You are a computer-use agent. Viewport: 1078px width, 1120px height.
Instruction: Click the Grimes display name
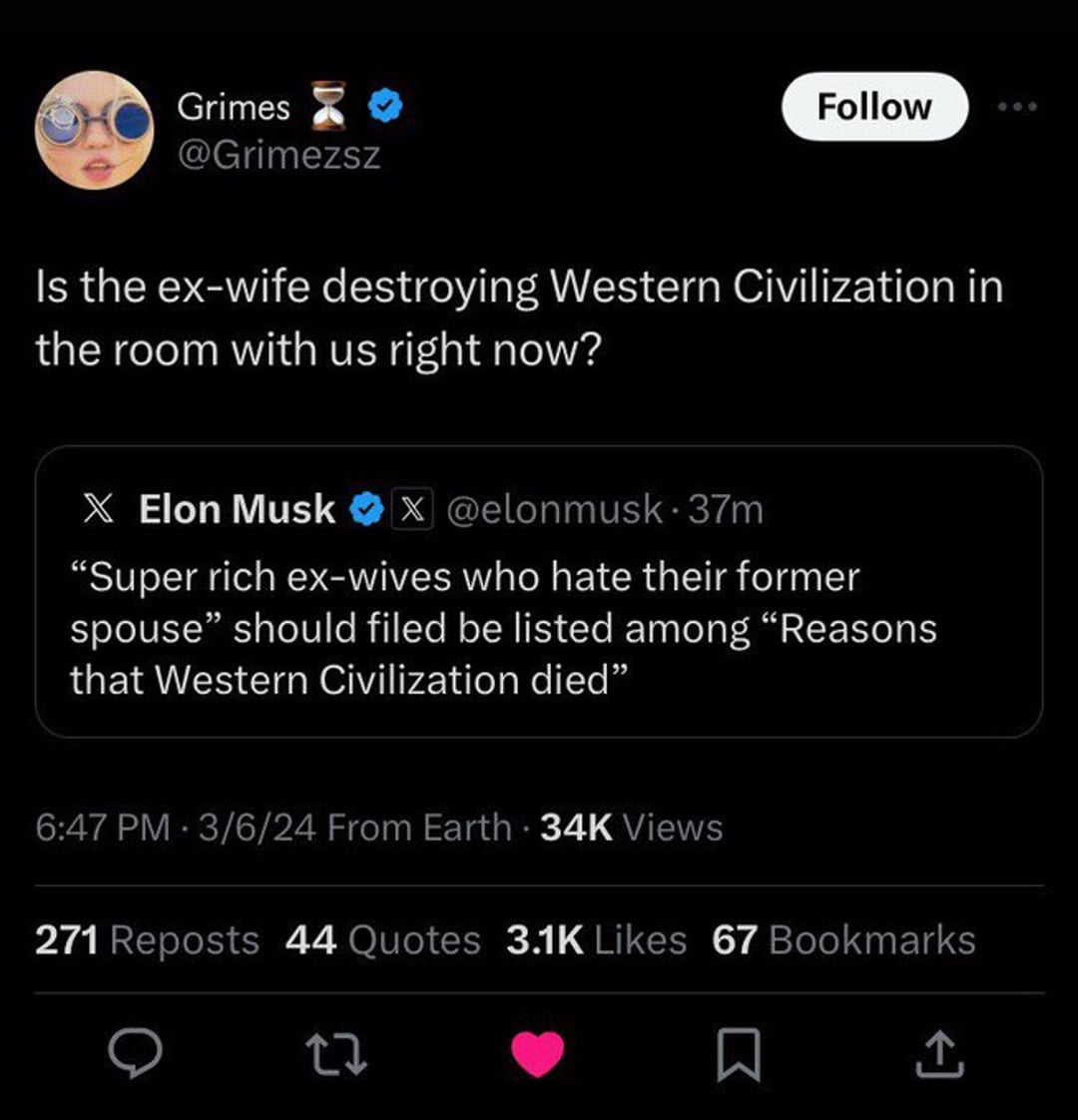234,106
